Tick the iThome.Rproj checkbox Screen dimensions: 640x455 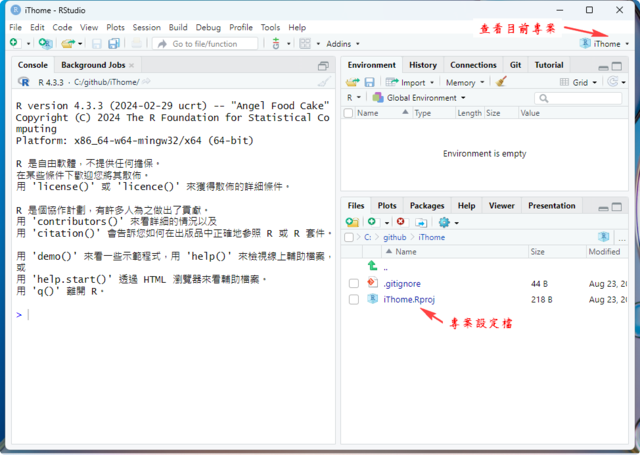pos(354,300)
